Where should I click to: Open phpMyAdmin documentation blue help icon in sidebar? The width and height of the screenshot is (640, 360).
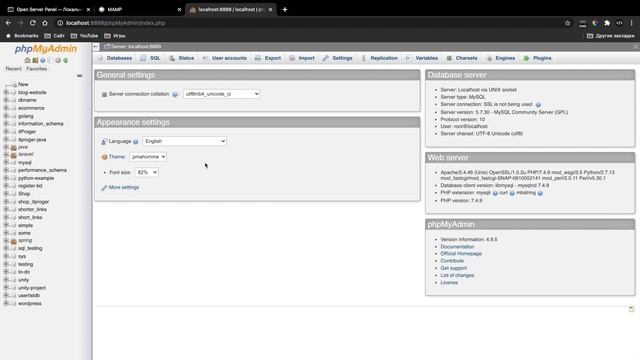[x=42, y=60]
